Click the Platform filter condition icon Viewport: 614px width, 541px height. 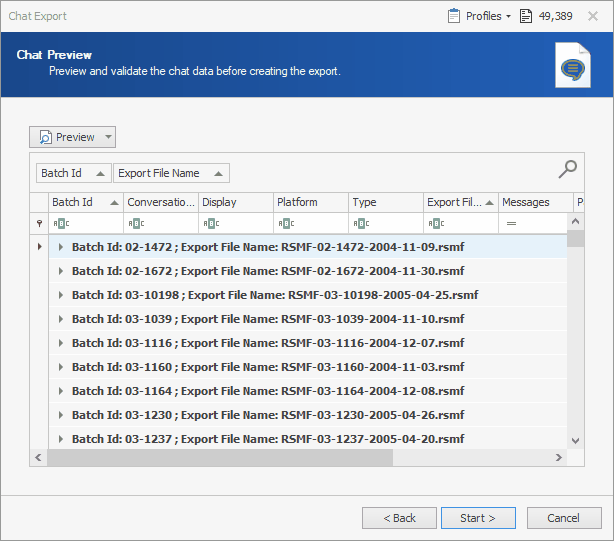[x=286, y=224]
